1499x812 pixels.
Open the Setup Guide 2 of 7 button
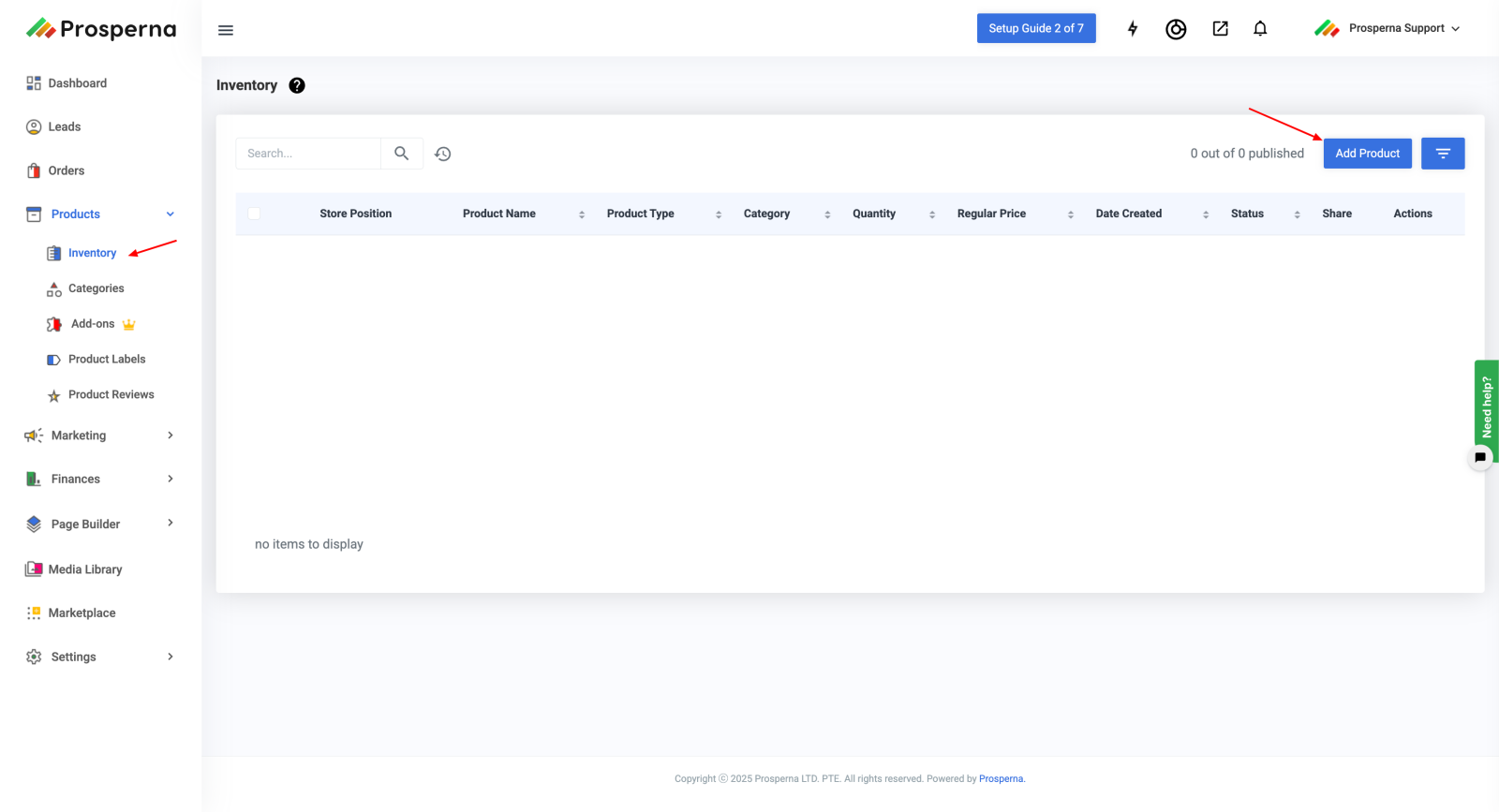pos(1036,29)
